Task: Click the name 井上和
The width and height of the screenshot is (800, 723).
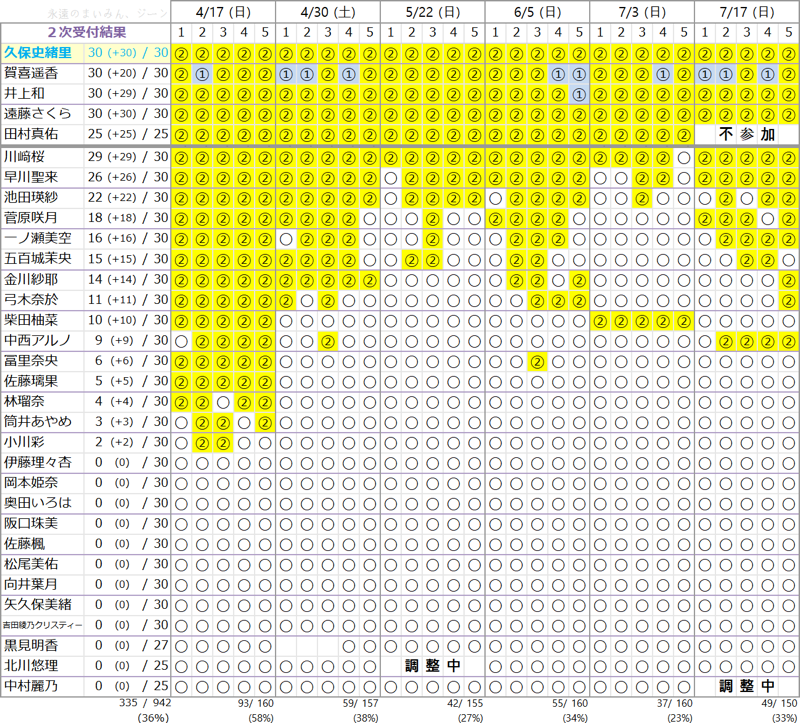Action: pos(24,94)
